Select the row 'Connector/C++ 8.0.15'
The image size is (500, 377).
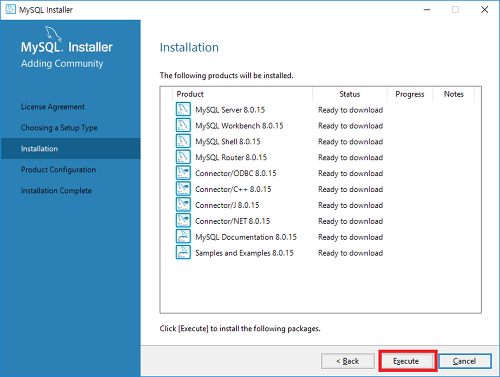tap(320, 189)
